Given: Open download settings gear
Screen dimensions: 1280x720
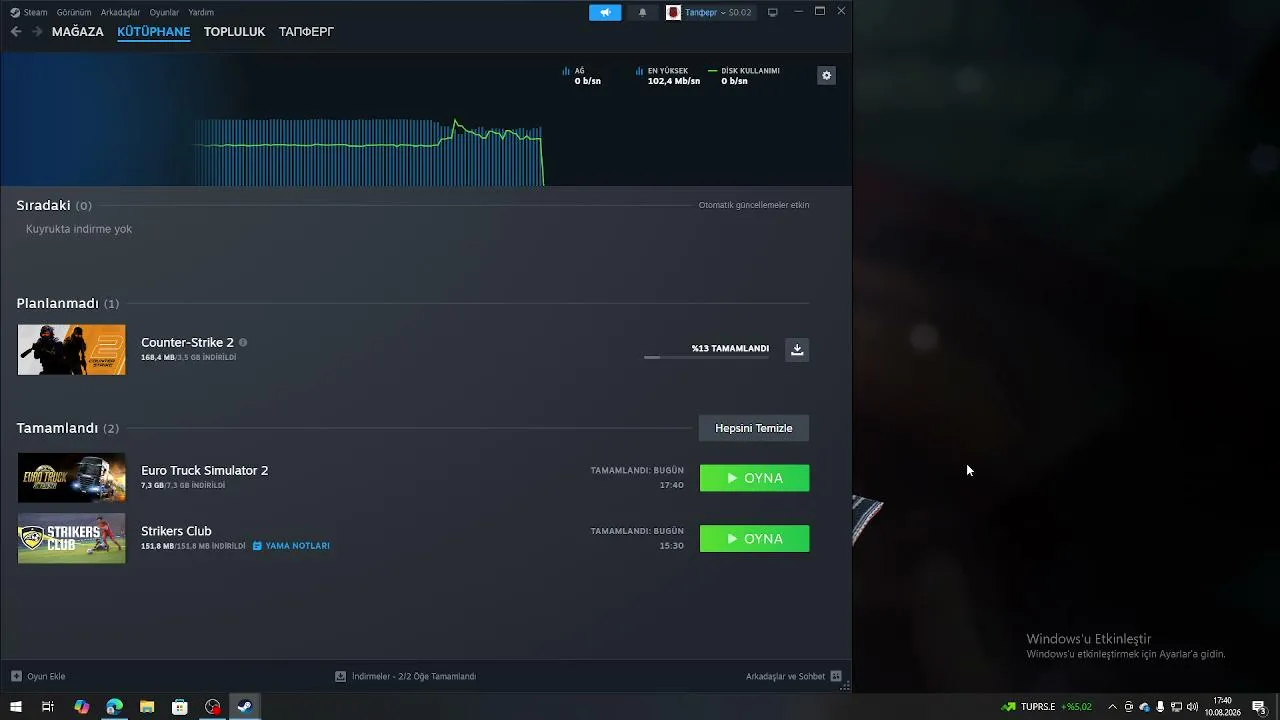Looking at the screenshot, I should pyautogui.click(x=826, y=75).
